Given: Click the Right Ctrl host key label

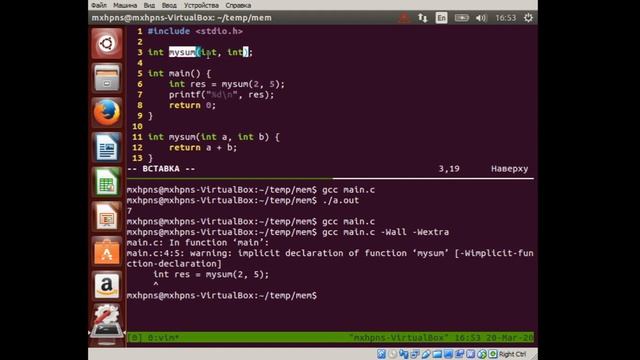Looking at the screenshot, I should 513,354.
